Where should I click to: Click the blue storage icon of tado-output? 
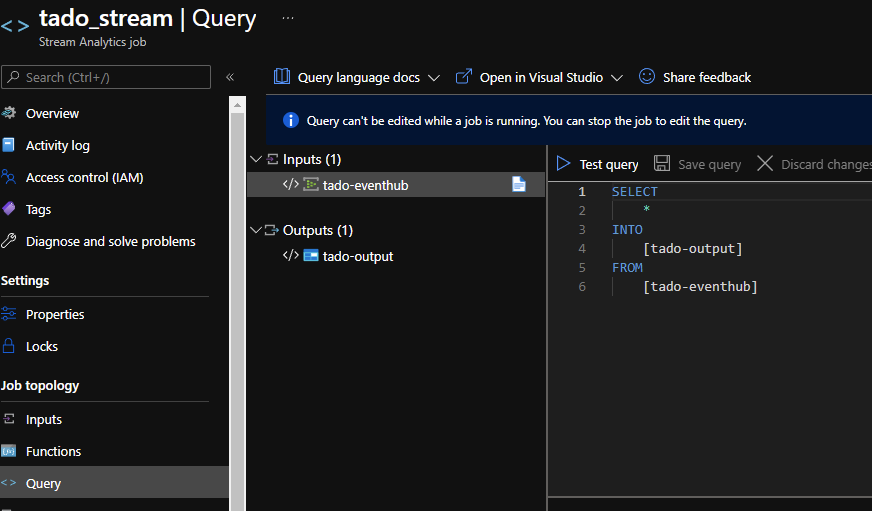[311, 255]
